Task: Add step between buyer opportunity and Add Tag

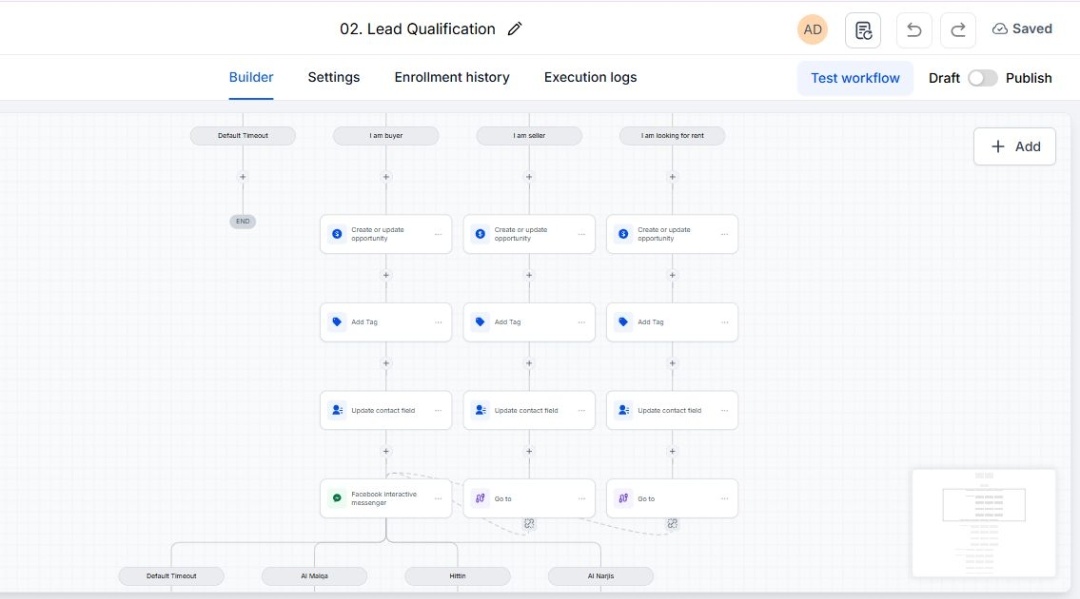Action: click(x=386, y=275)
